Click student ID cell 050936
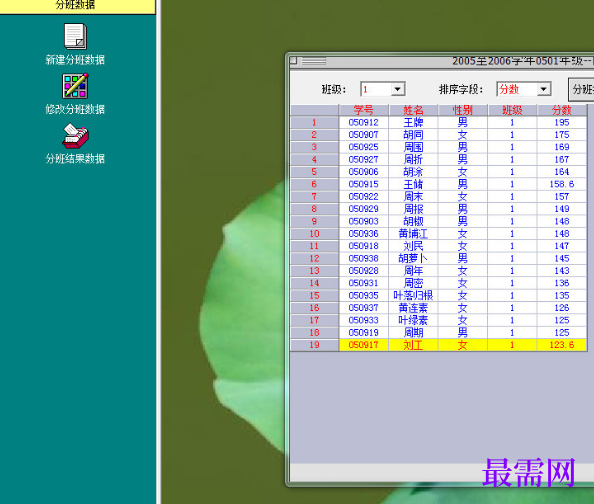This screenshot has width=594, height=504. coord(364,234)
